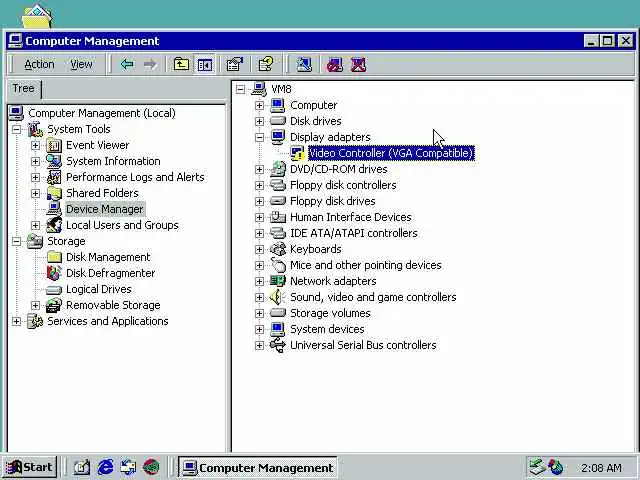Viewport: 640px width, 480px height.
Task: Click the Show Desktop Quick Launch icon
Action: point(82,467)
